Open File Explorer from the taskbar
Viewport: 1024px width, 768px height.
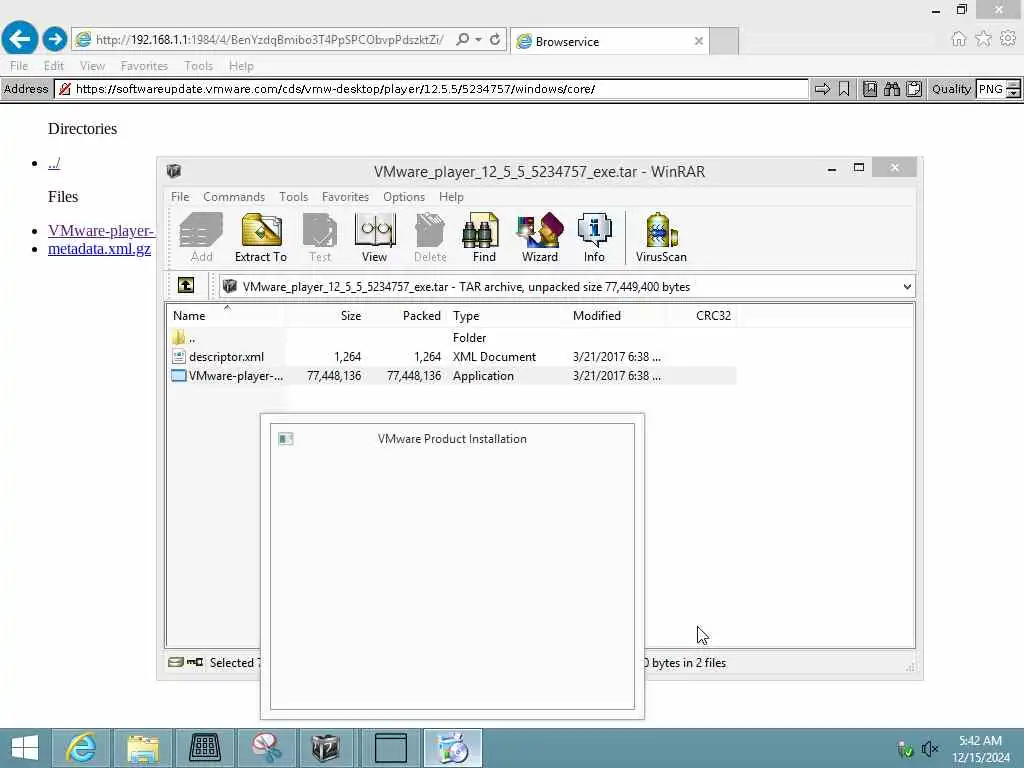(143, 748)
